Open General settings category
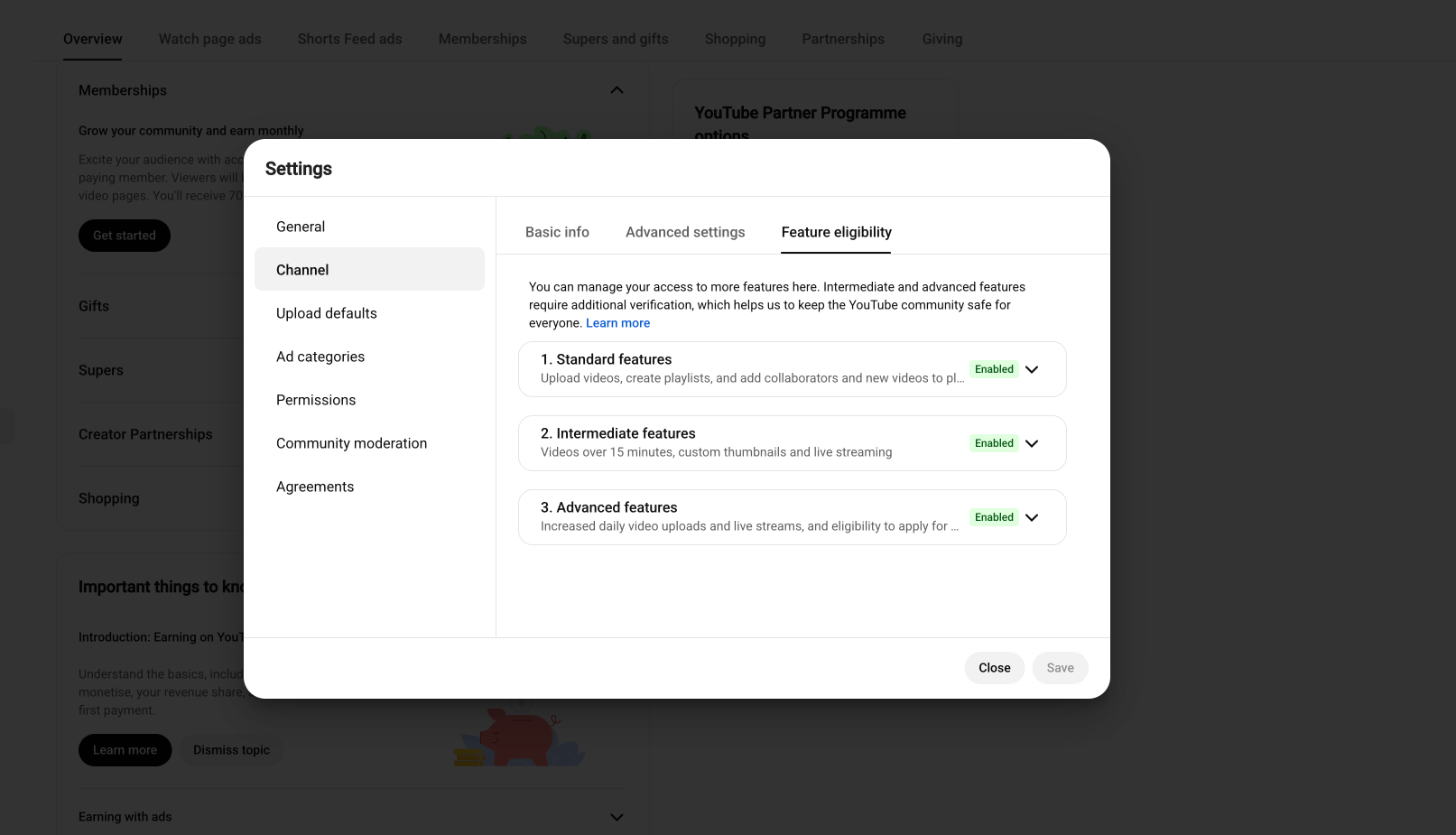Screen dimensions: 1456x835 pos(369,227)
